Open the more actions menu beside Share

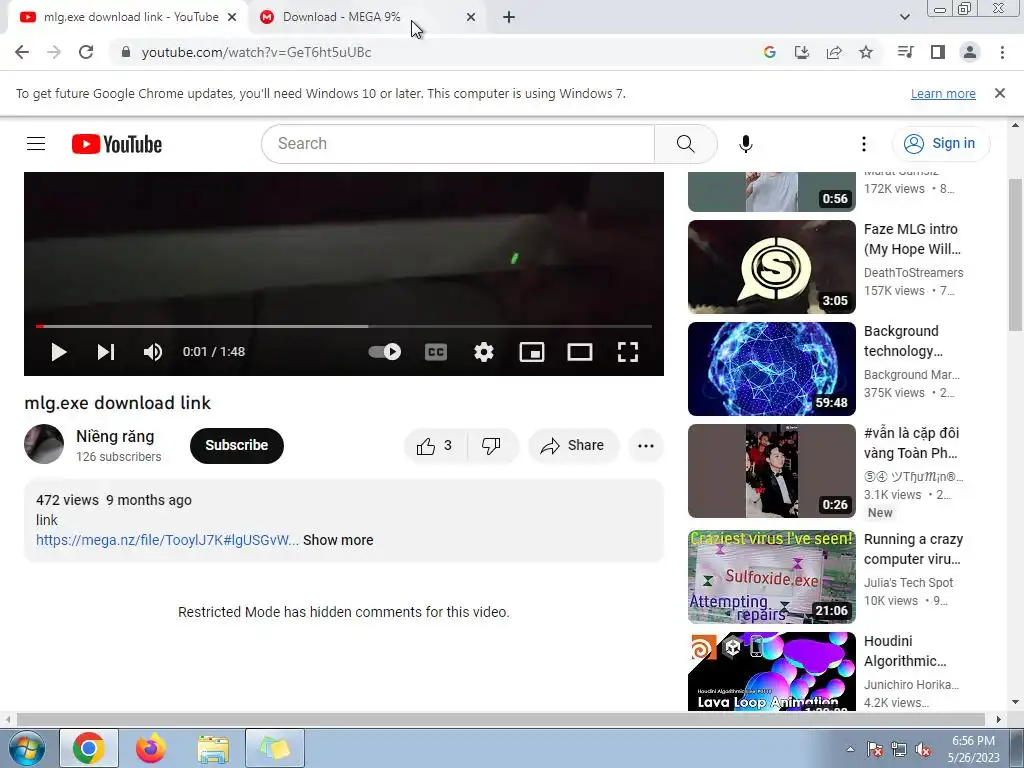coord(646,446)
